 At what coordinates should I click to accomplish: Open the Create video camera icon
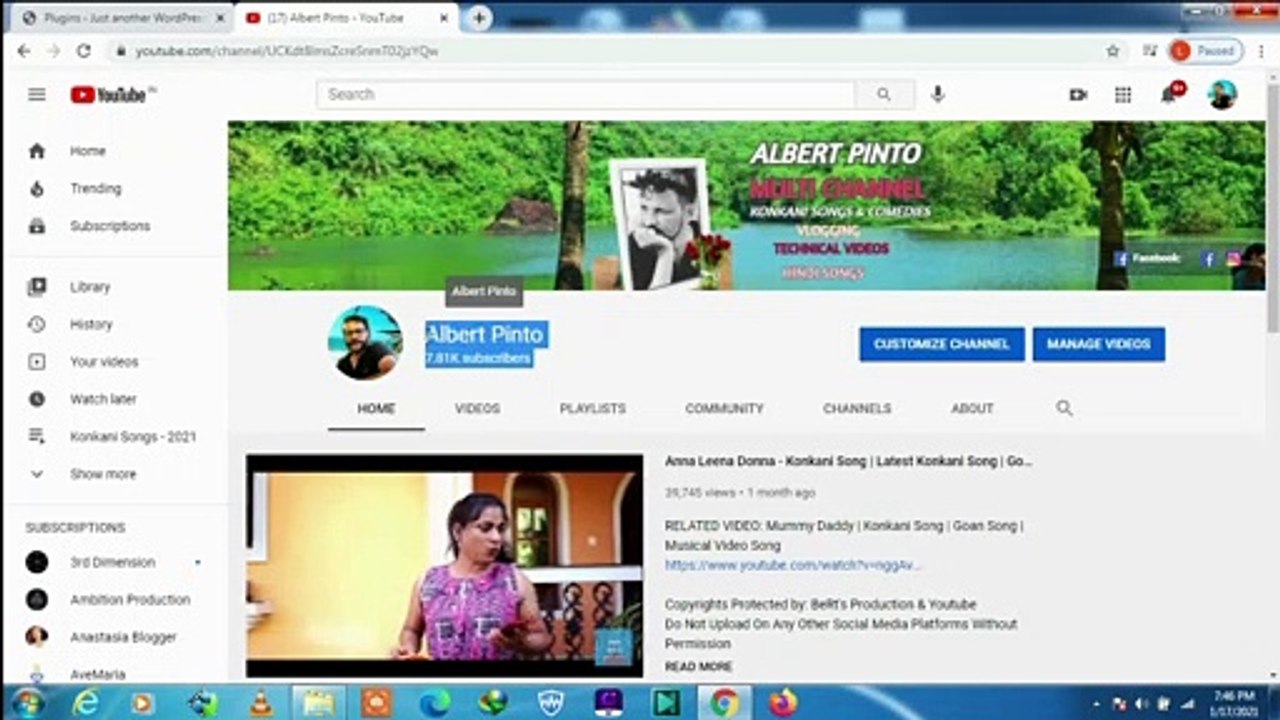point(1078,94)
